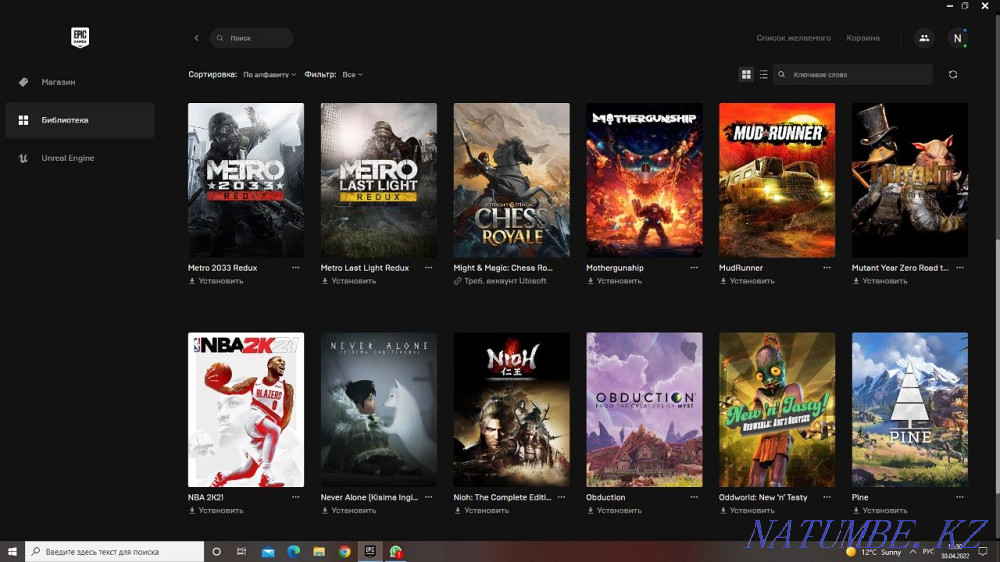Screen dimensions: 1000x562
Task: Open the profile avatar labeled N
Action: [x=957, y=38]
